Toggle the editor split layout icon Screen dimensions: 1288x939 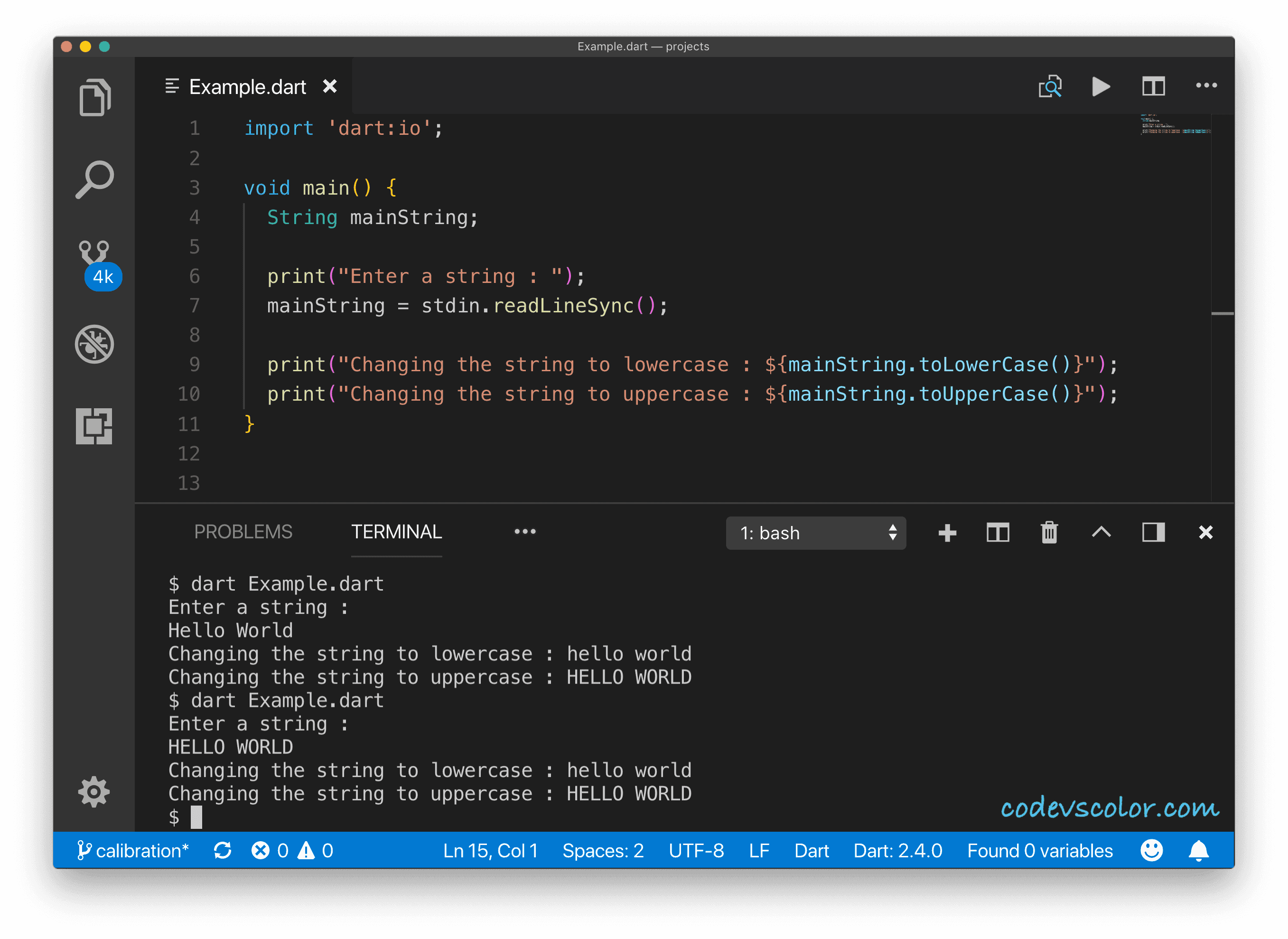(1153, 86)
